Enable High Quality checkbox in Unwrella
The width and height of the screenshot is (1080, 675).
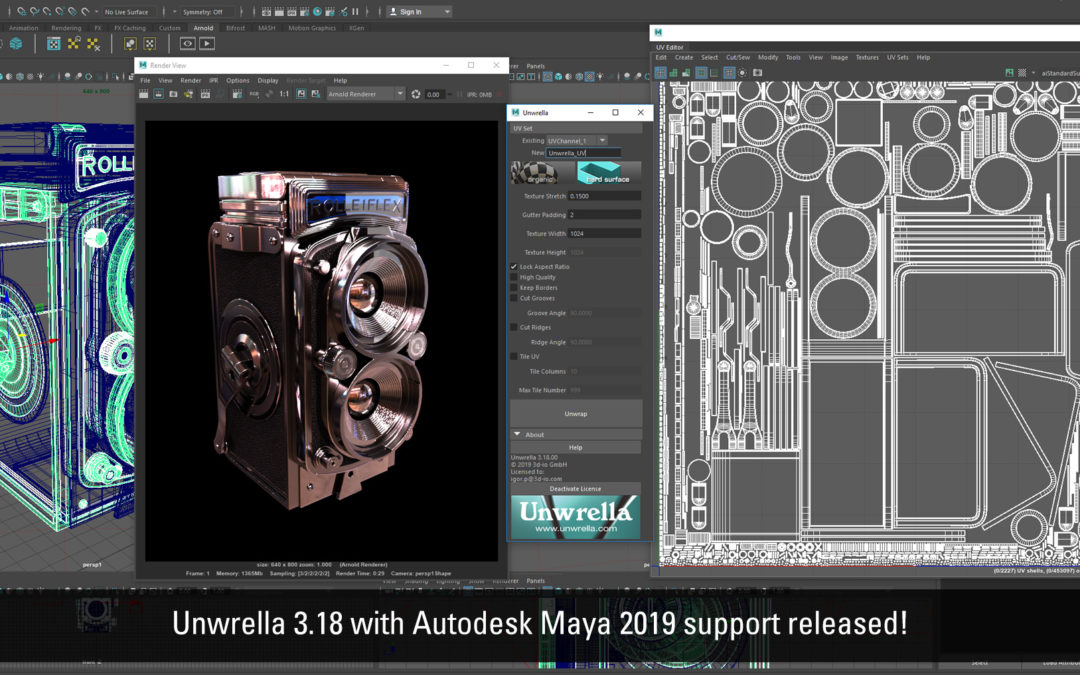tap(514, 277)
